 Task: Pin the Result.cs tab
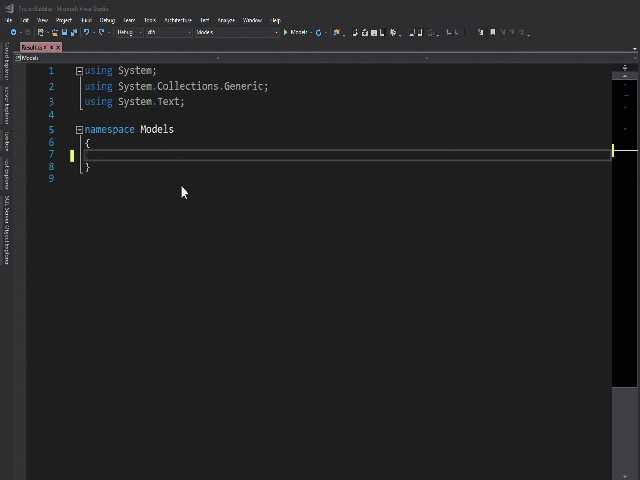[52, 48]
